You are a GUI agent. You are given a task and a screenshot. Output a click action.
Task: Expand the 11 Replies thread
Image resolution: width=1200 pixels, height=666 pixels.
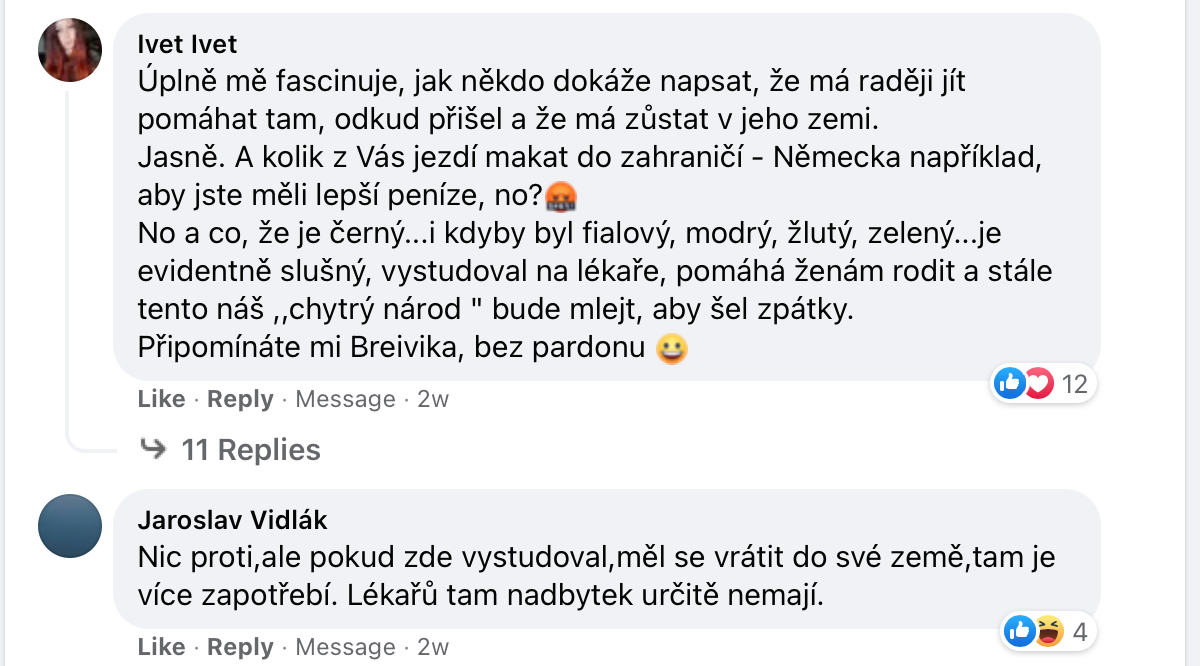click(250, 450)
